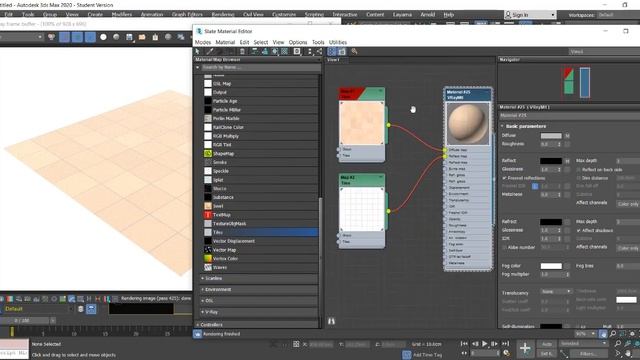Go to end frame button
The height and width of the screenshot is (360, 640).
click(505, 344)
